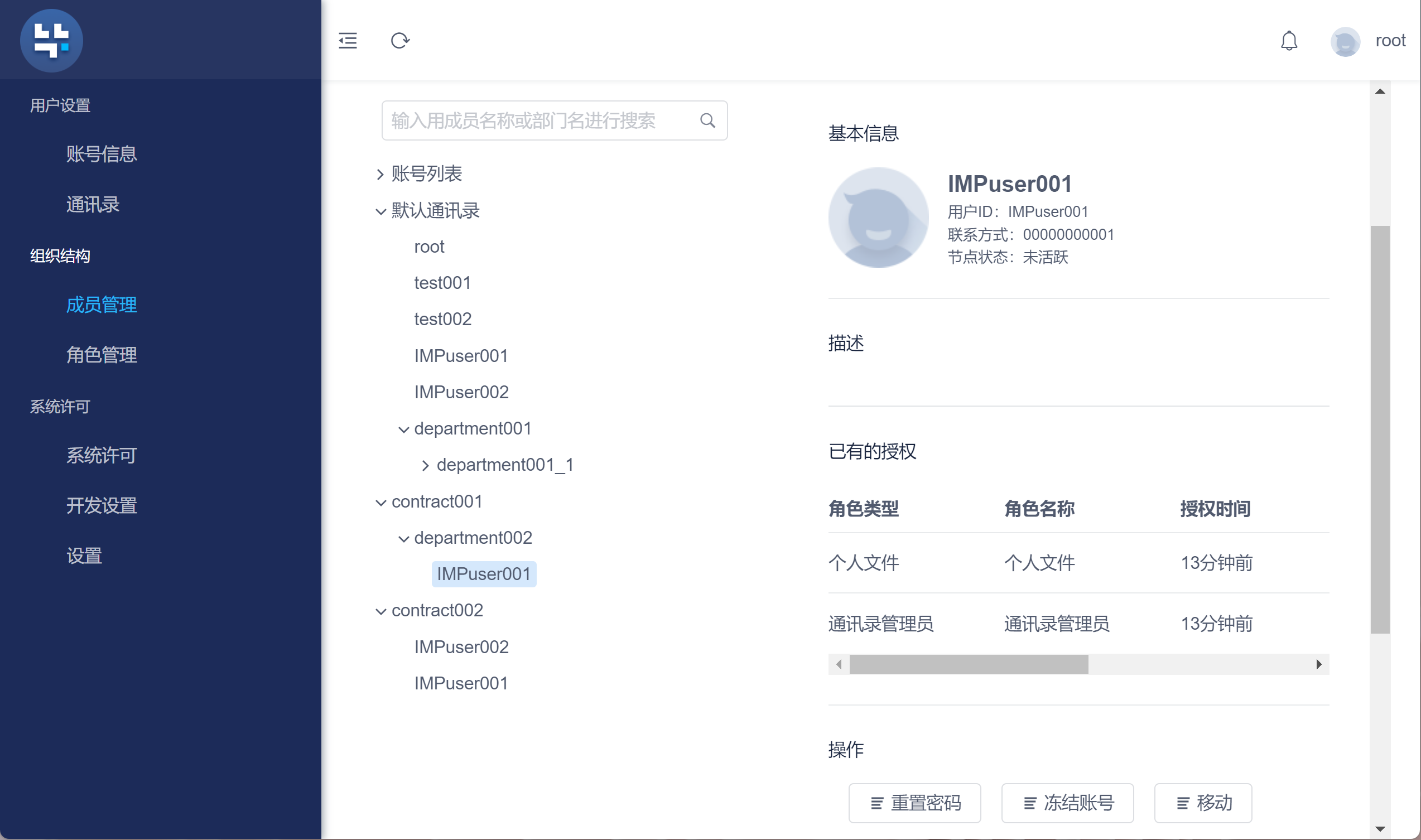Focus the member search input field
This screenshot has width=1421, height=840.
[x=554, y=120]
